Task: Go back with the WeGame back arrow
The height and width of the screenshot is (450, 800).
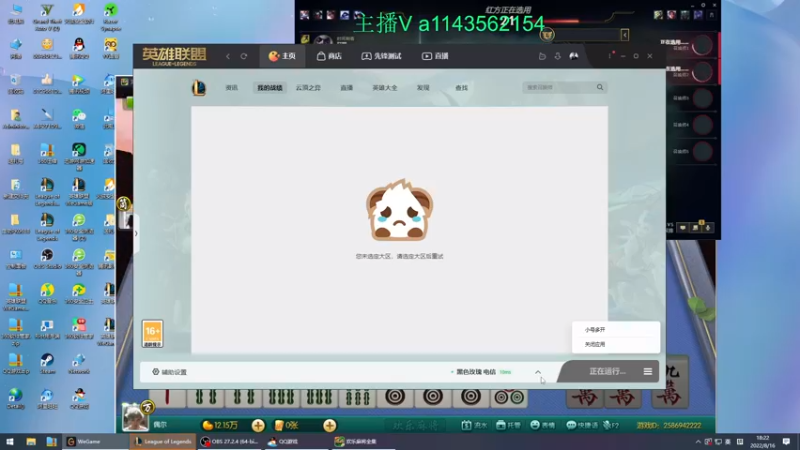Action: (x=228, y=56)
